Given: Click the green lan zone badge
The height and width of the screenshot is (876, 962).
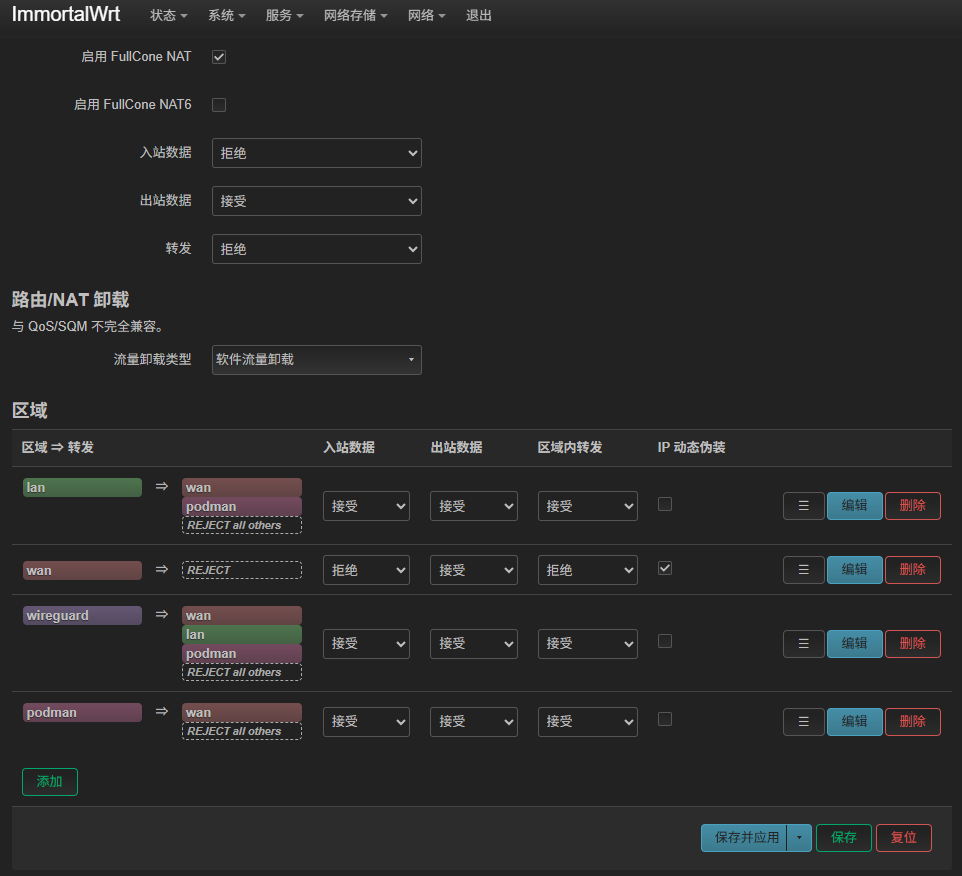Looking at the screenshot, I should (82, 488).
